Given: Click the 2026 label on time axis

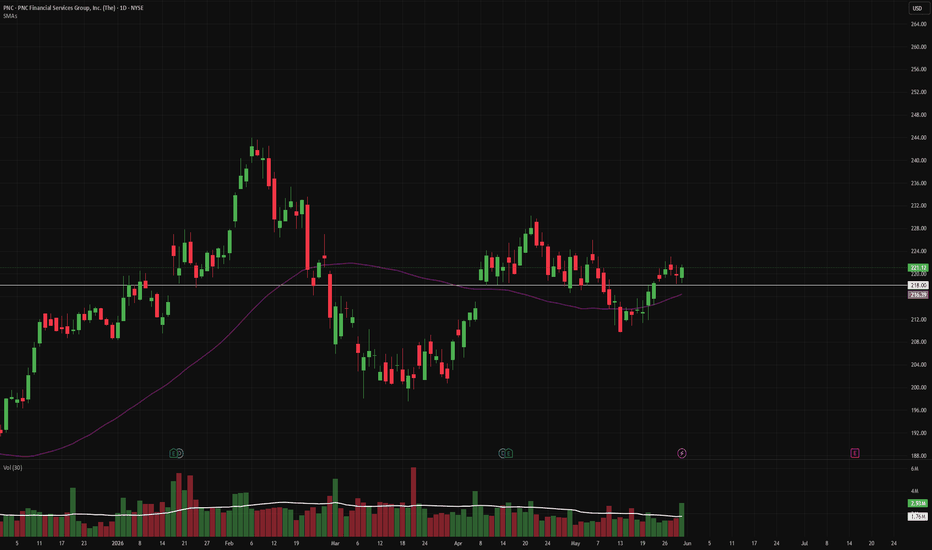Looking at the screenshot, I should [x=118, y=543].
